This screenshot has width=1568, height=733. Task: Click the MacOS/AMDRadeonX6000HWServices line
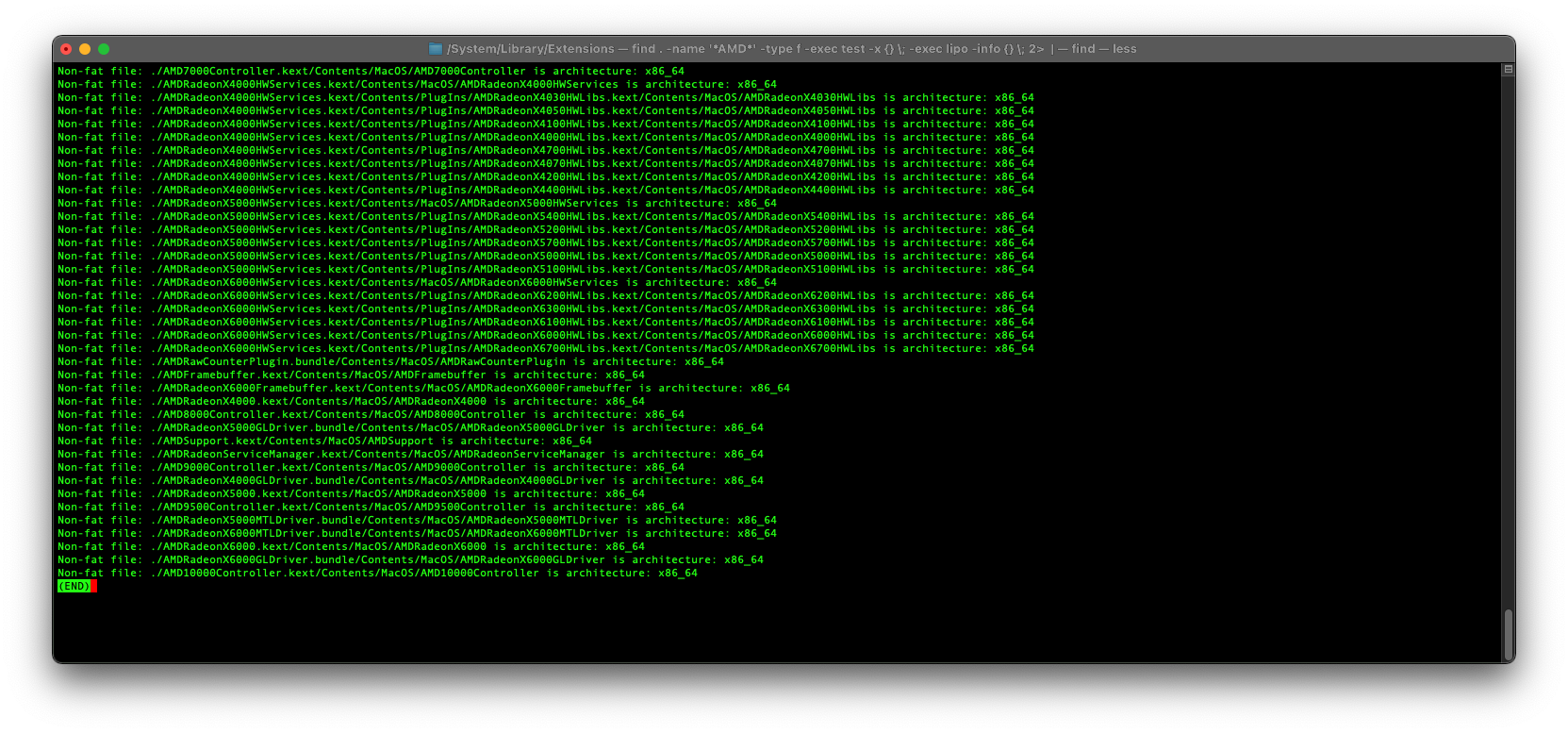click(x=417, y=282)
